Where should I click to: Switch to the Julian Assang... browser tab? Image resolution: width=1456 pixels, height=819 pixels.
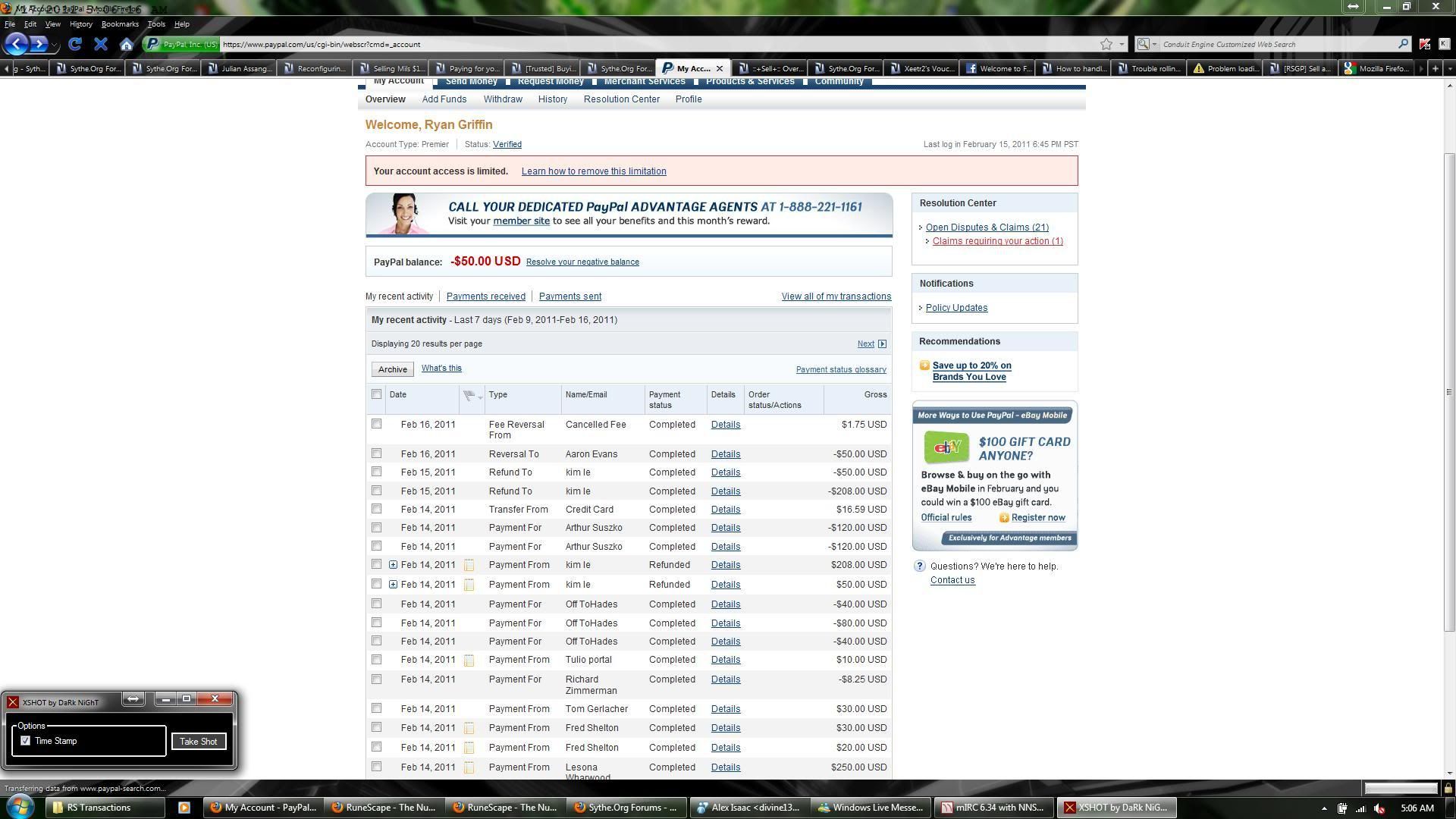pyautogui.click(x=239, y=68)
